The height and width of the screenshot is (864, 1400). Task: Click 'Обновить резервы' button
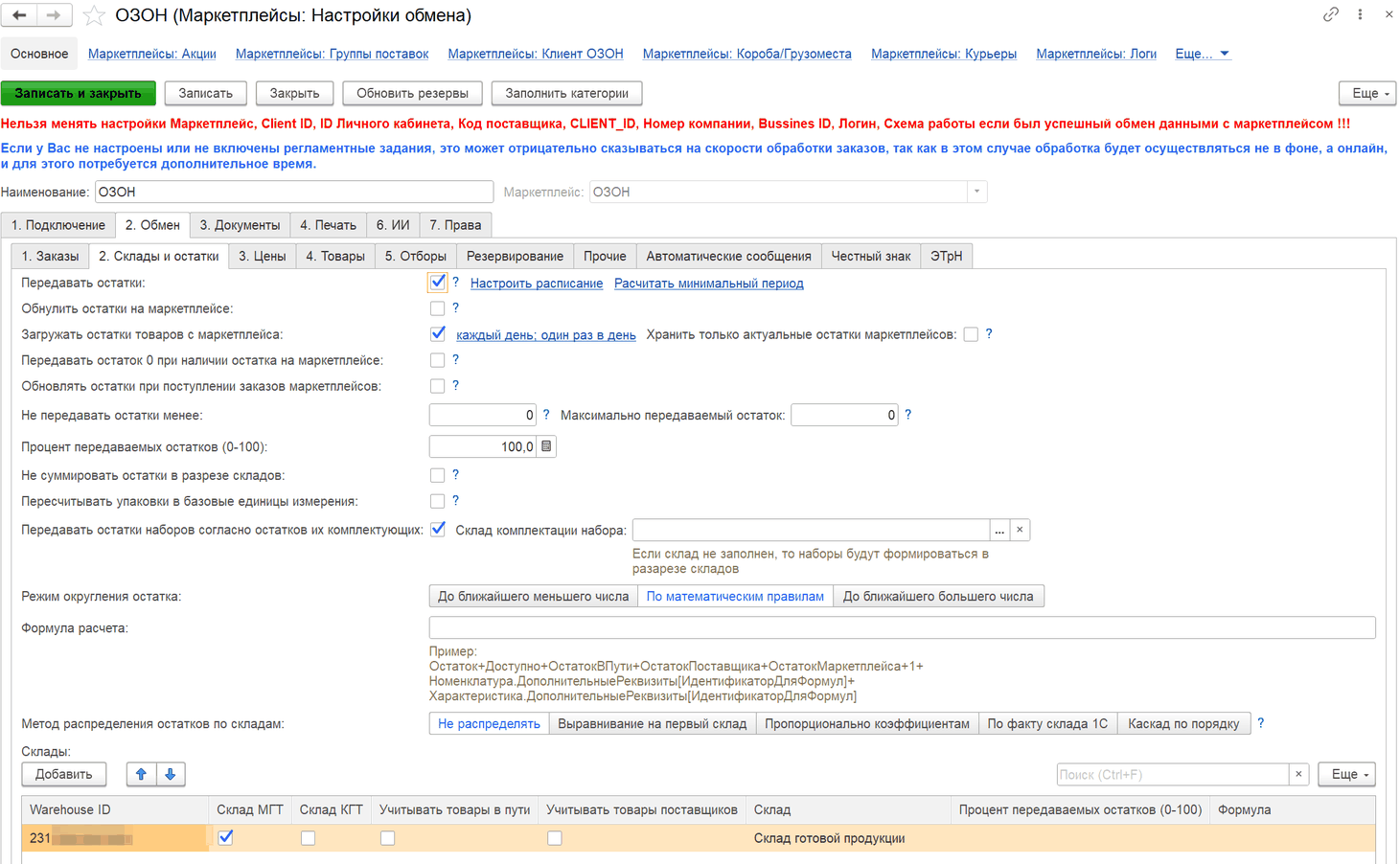click(x=412, y=93)
